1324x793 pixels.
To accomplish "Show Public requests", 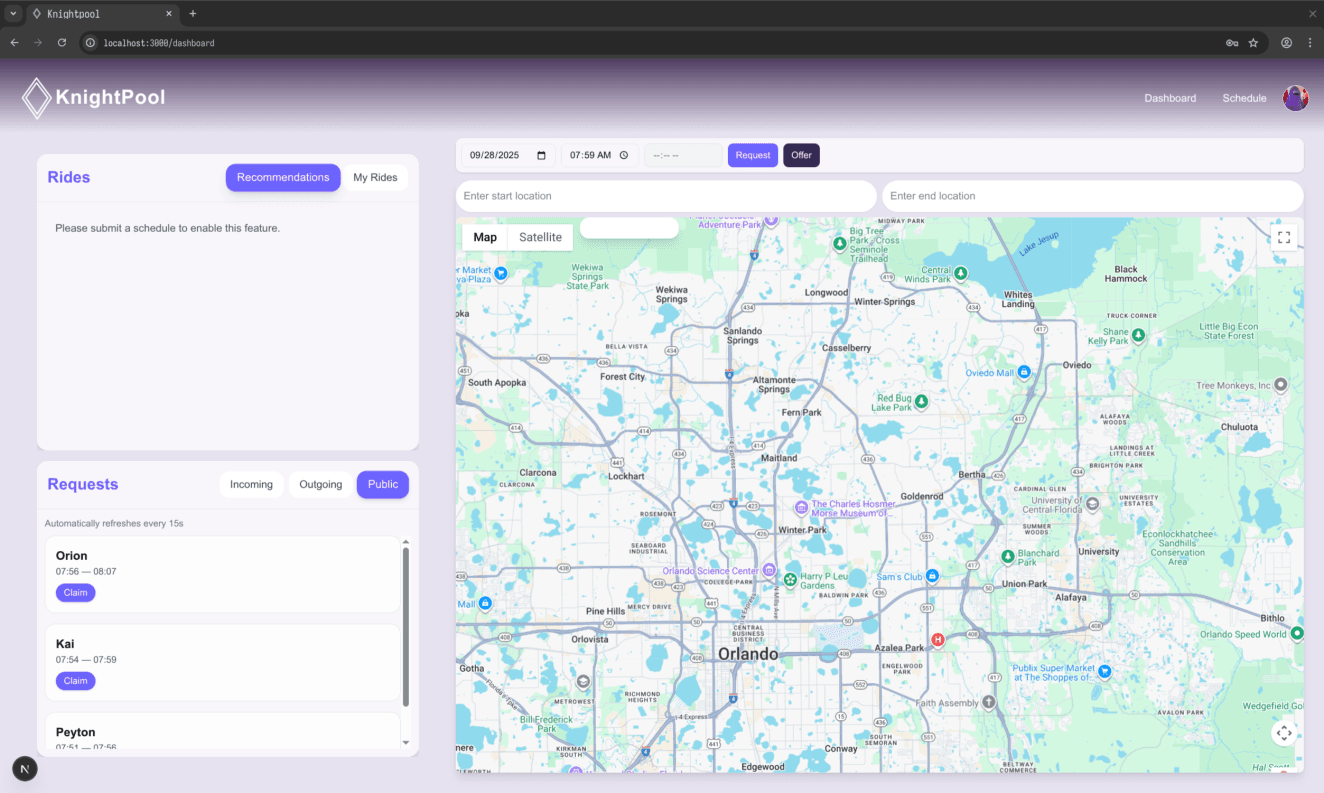I will click(383, 484).
